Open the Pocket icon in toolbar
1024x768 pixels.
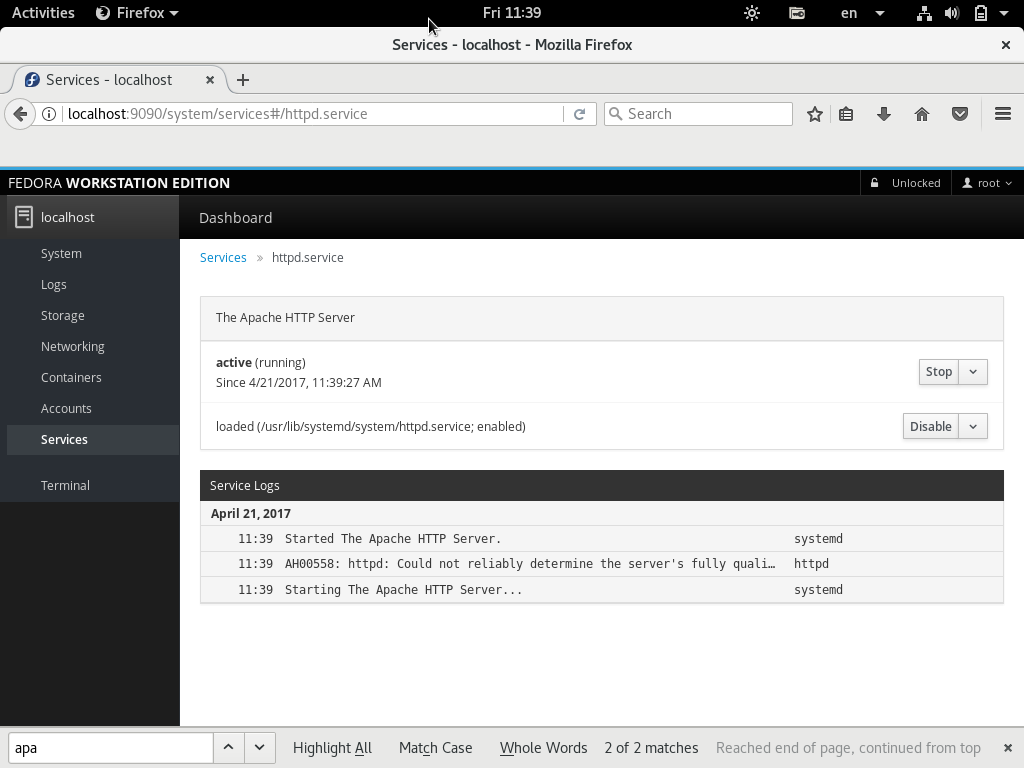click(x=959, y=114)
